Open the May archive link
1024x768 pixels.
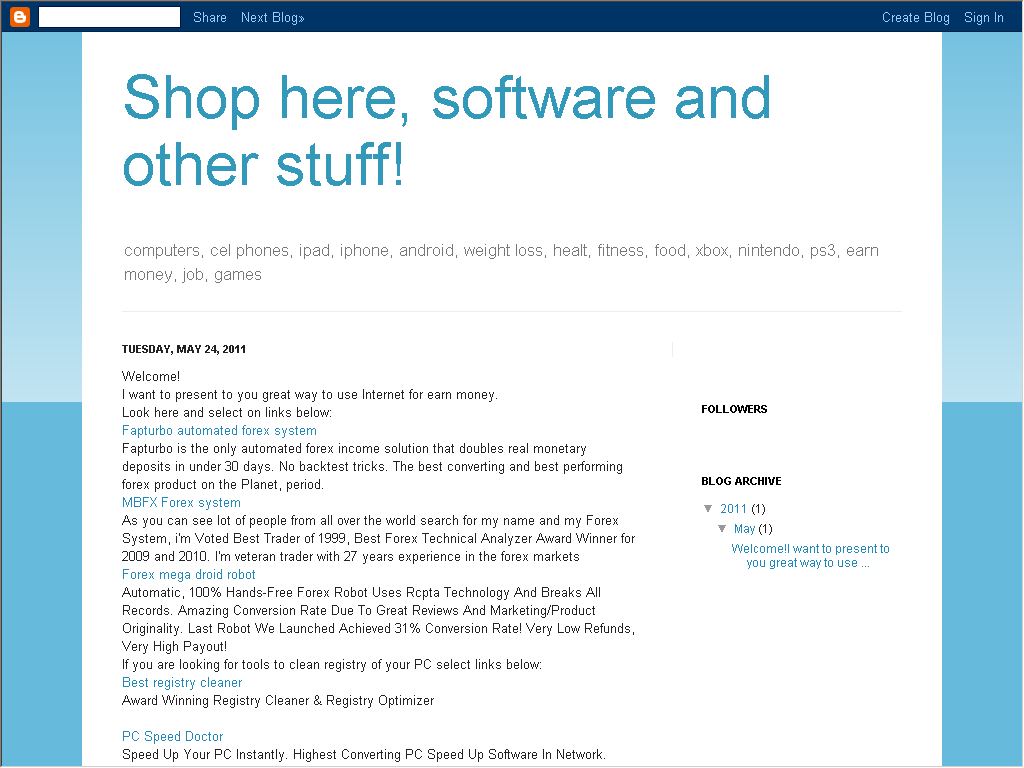point(744,528)
